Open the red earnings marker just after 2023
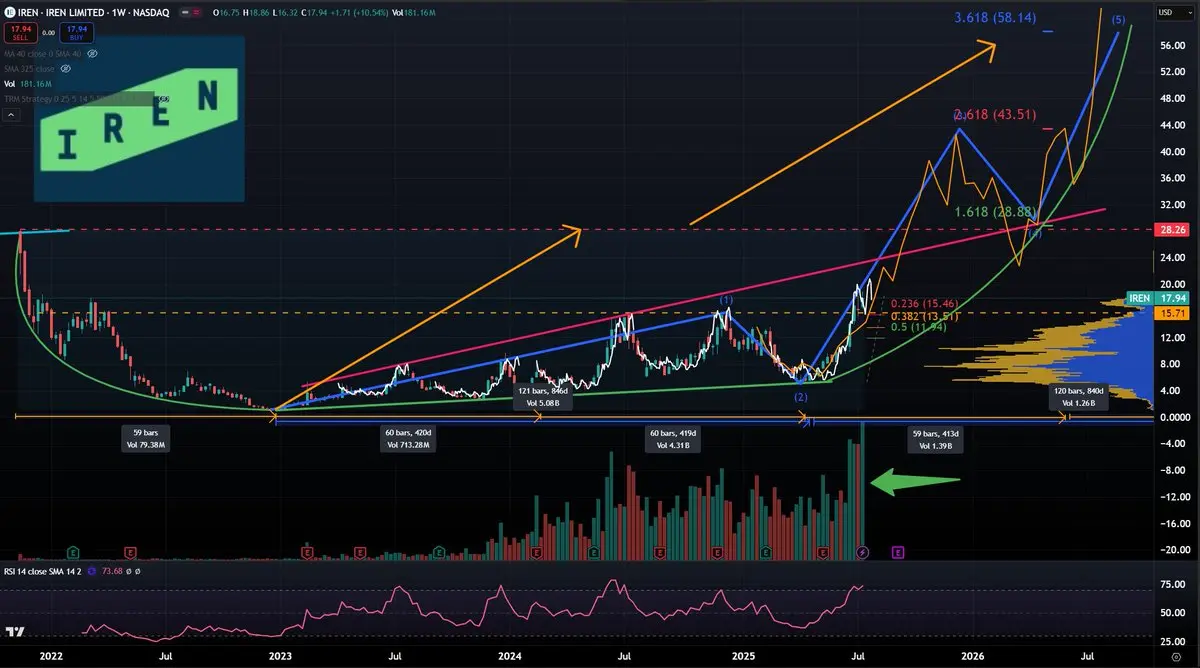This screenshot has width=1200, height=668. tap(307, 551)
